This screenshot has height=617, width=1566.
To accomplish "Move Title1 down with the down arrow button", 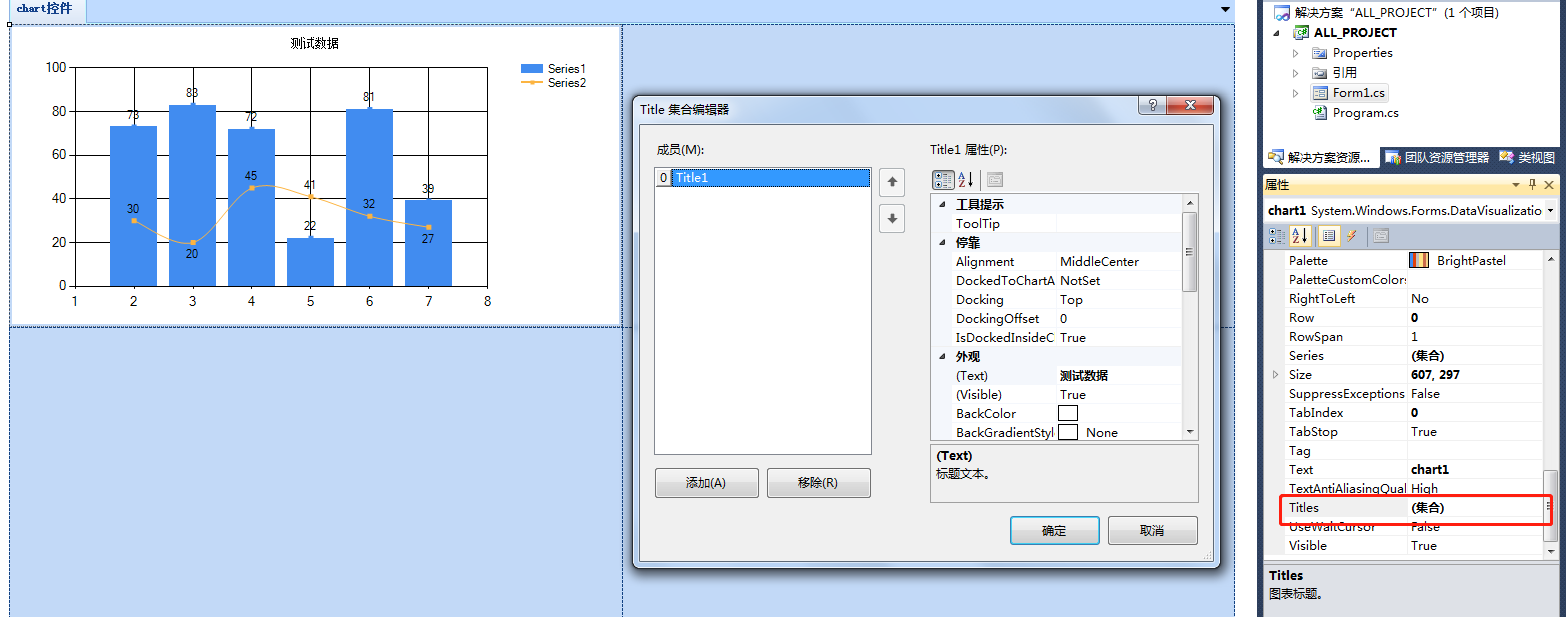I will [892, 218].
